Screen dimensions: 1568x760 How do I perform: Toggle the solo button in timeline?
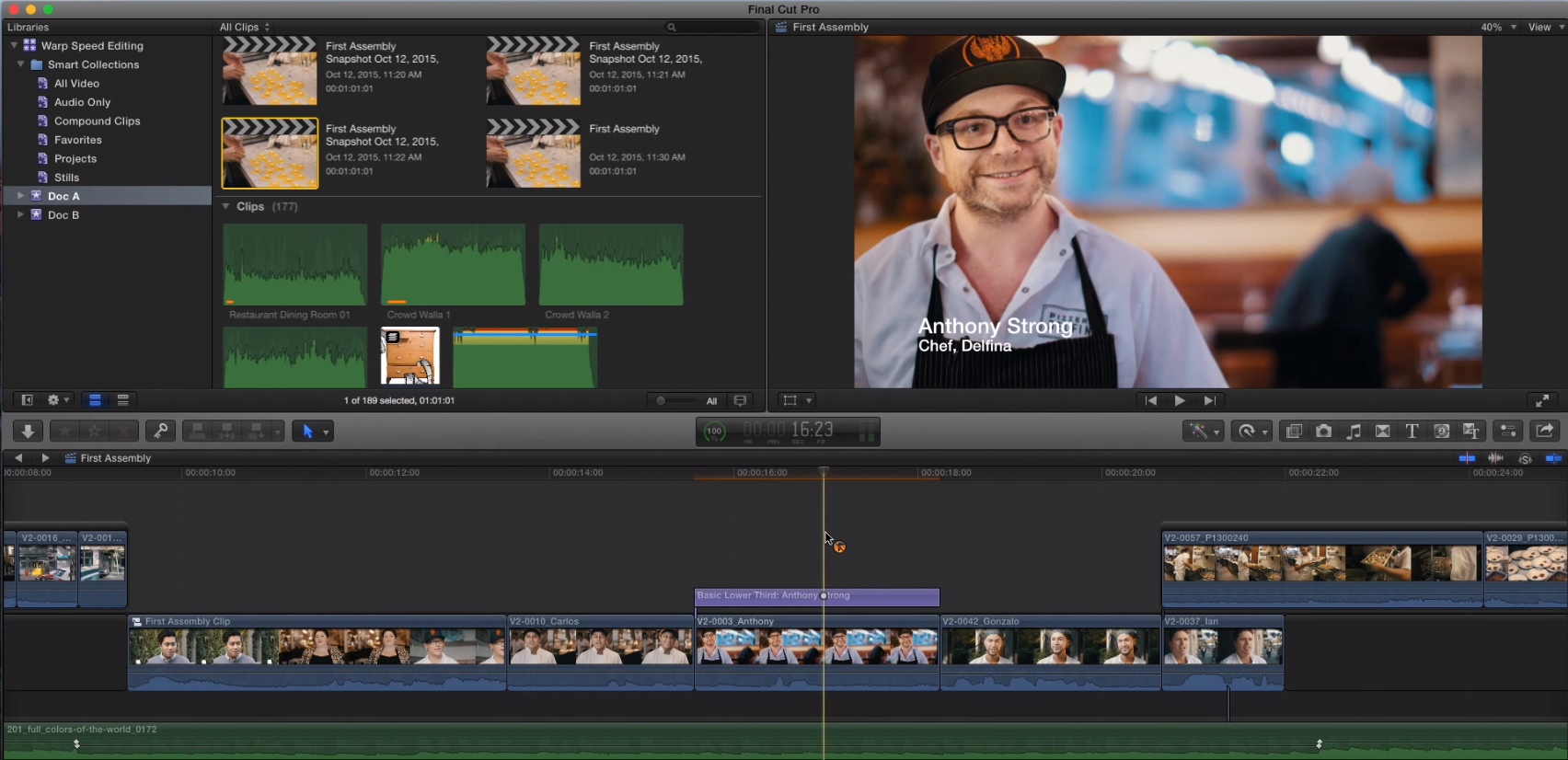[1525, 458]
